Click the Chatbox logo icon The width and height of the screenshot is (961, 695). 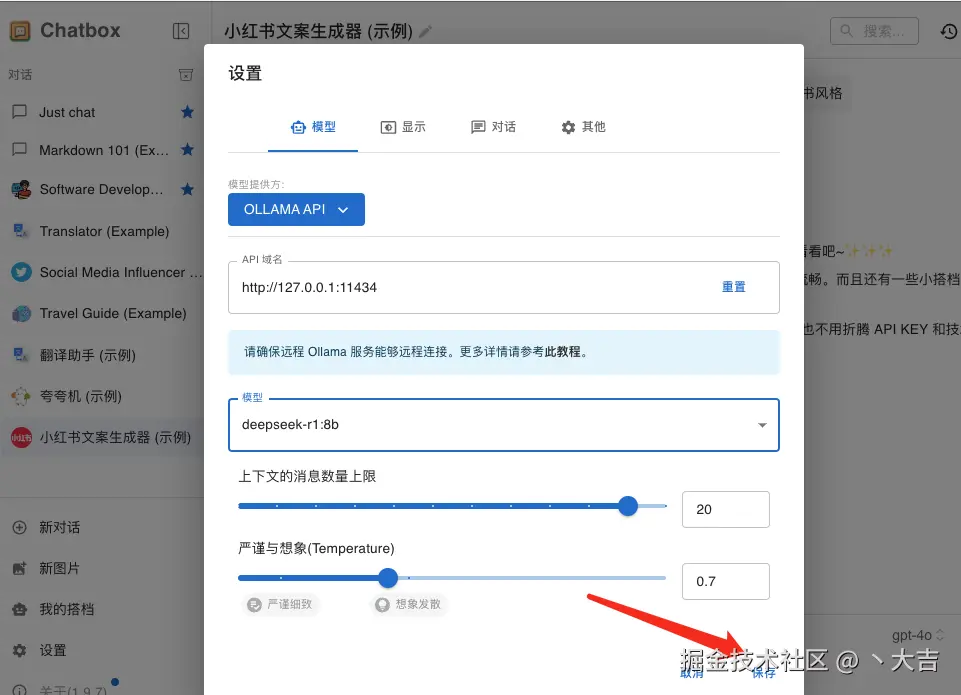pos(20,31)
